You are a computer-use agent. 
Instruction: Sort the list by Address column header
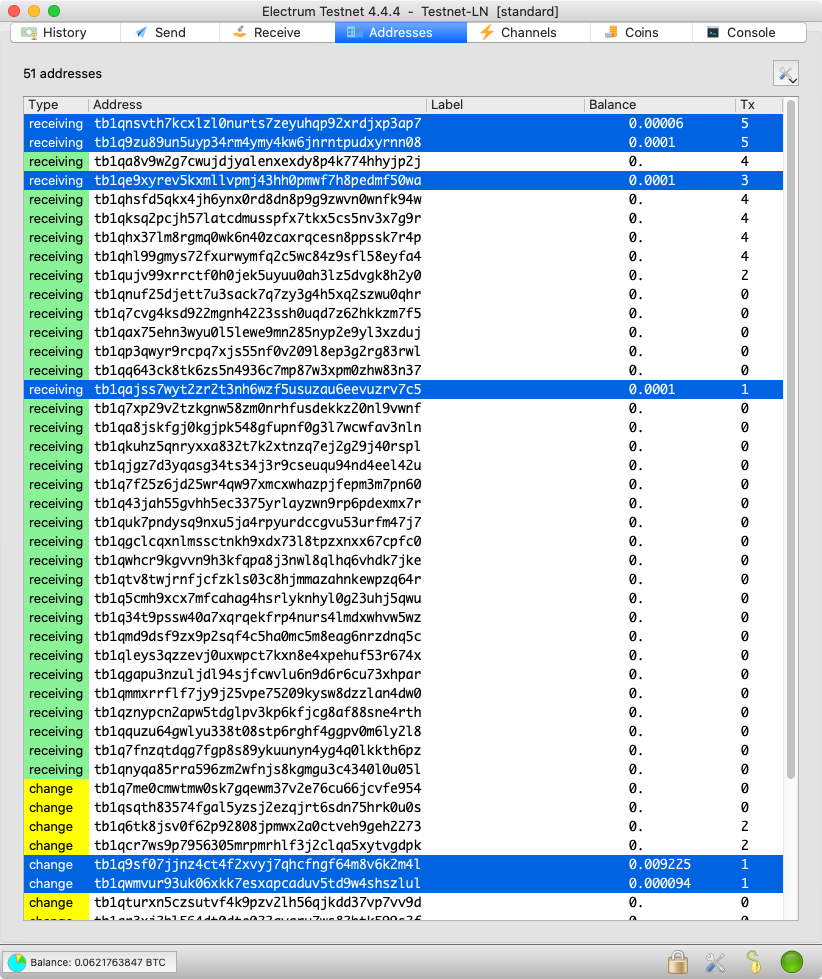pos(257,105)
